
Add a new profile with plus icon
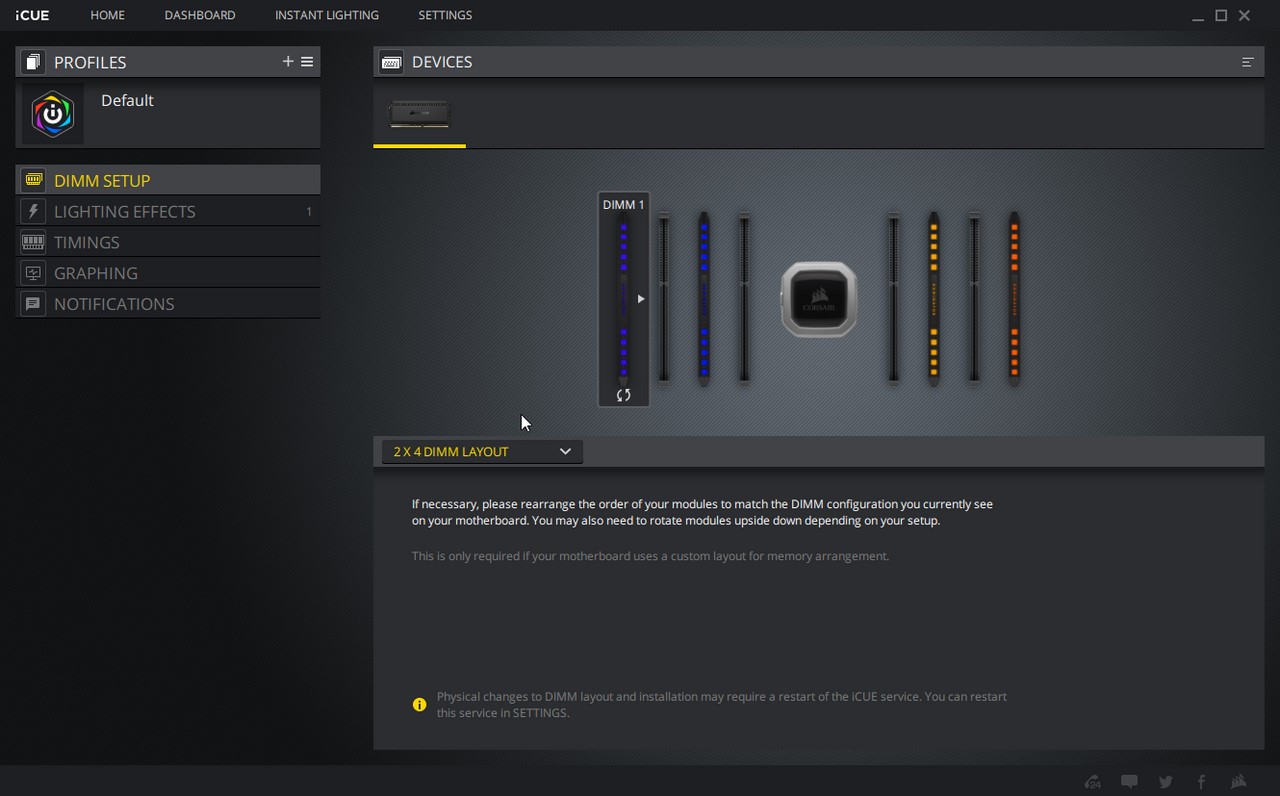(x=288, y=62)
